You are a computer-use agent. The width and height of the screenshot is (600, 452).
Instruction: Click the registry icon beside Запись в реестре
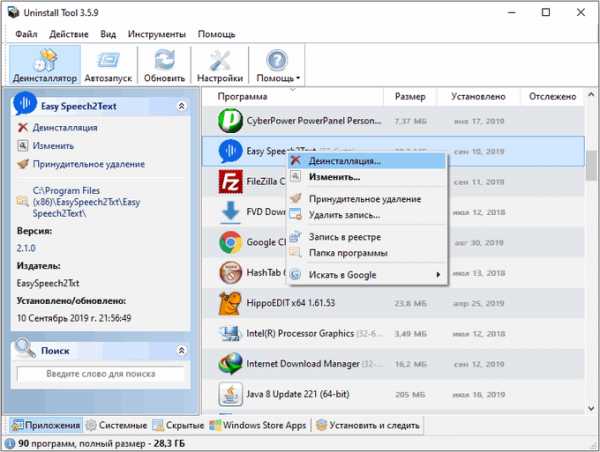[x=295, y=237]
